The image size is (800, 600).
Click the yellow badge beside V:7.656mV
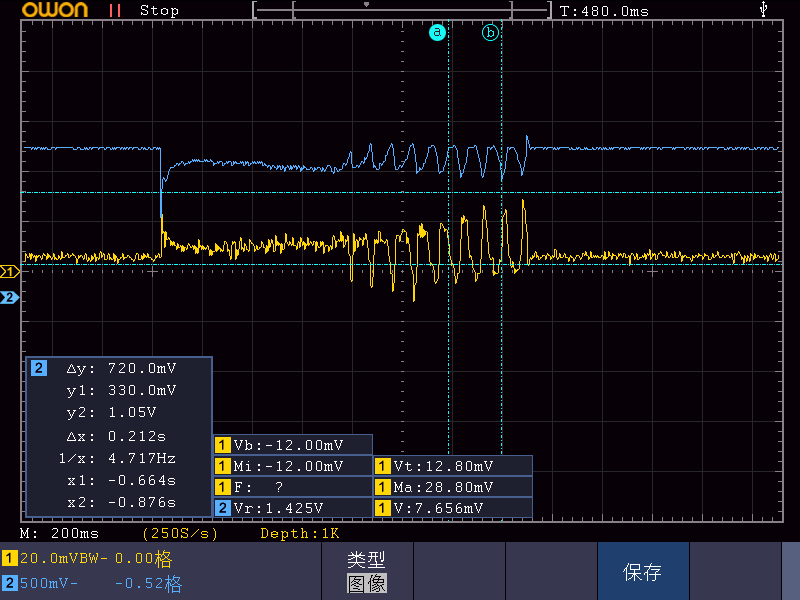click(382, 508)
